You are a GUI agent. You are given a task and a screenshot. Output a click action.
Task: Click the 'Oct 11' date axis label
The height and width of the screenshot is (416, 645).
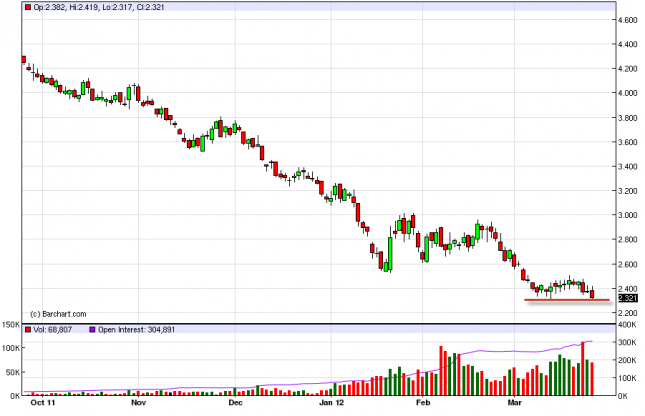pos(43,402)
